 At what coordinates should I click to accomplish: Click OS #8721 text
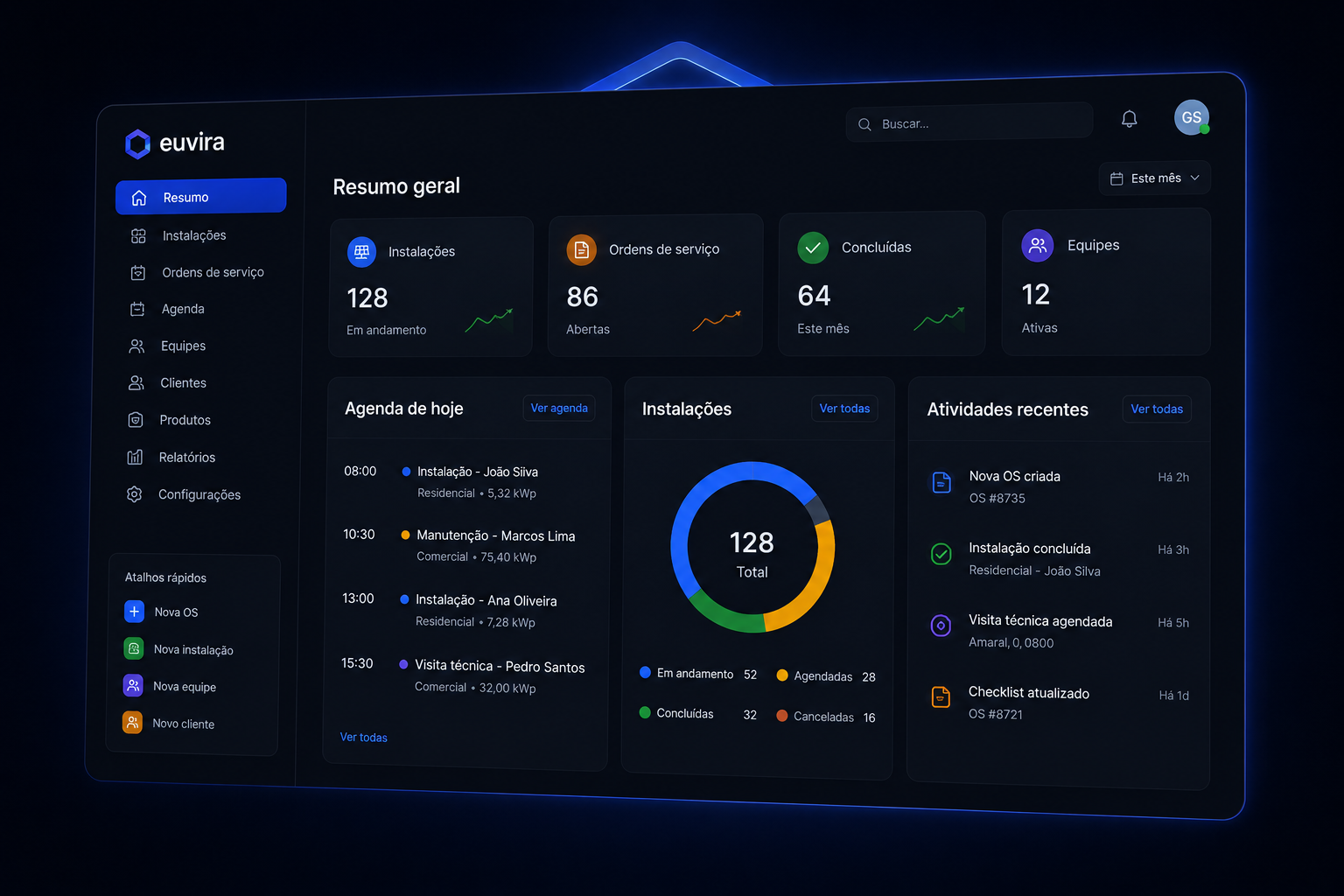995,715
